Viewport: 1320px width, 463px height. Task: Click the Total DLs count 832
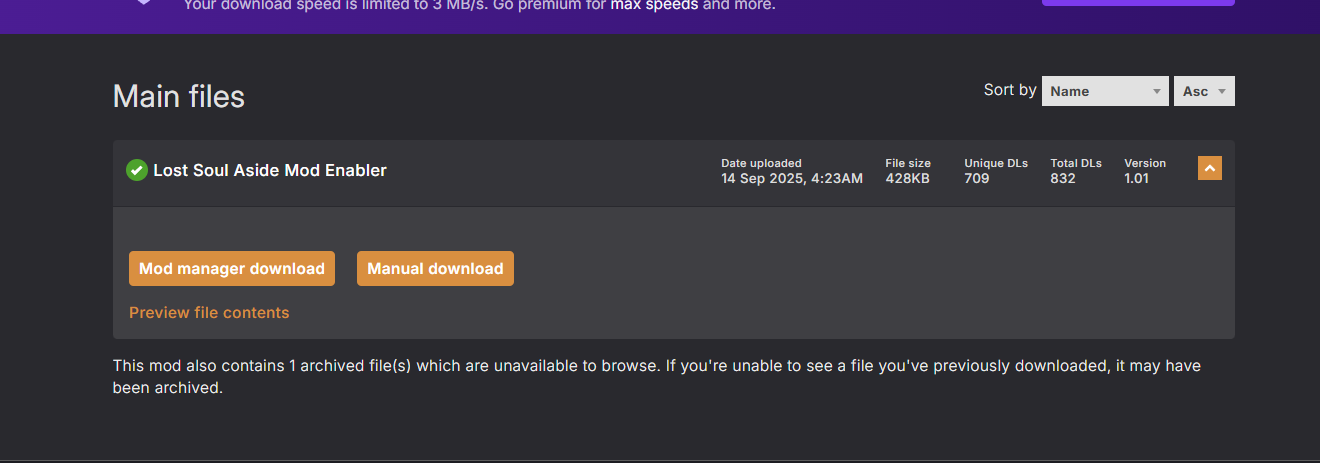(1063, 178)
